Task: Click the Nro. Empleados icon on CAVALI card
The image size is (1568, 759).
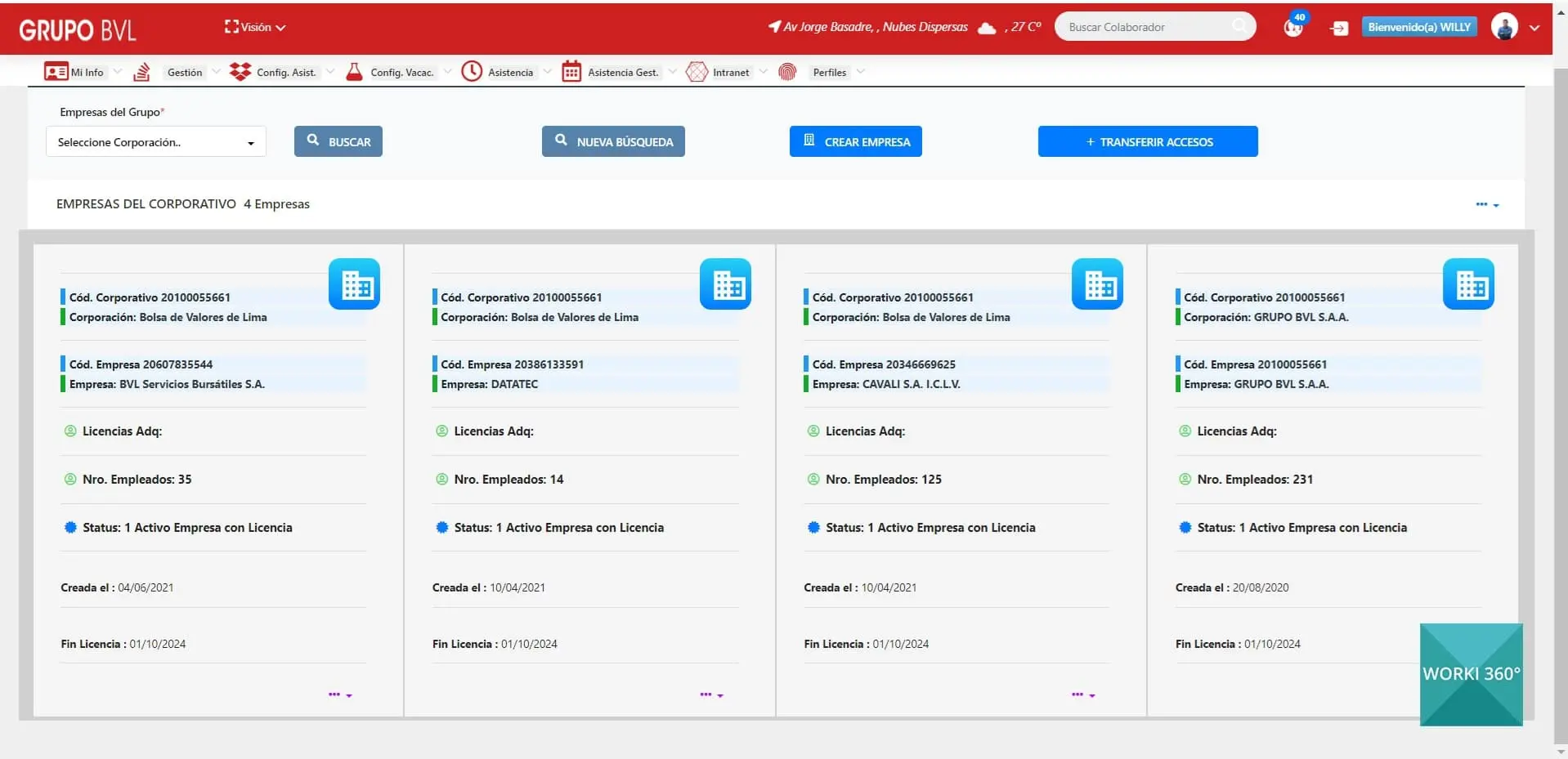Action: click(813, 480)
